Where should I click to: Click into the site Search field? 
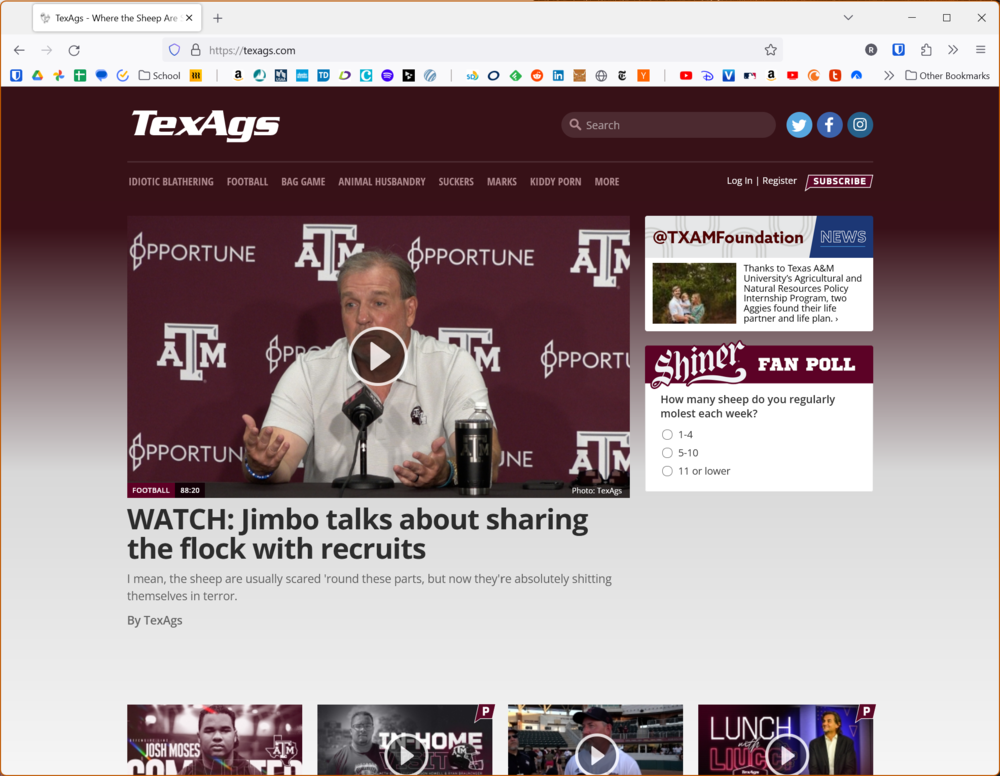pos(675,125)
